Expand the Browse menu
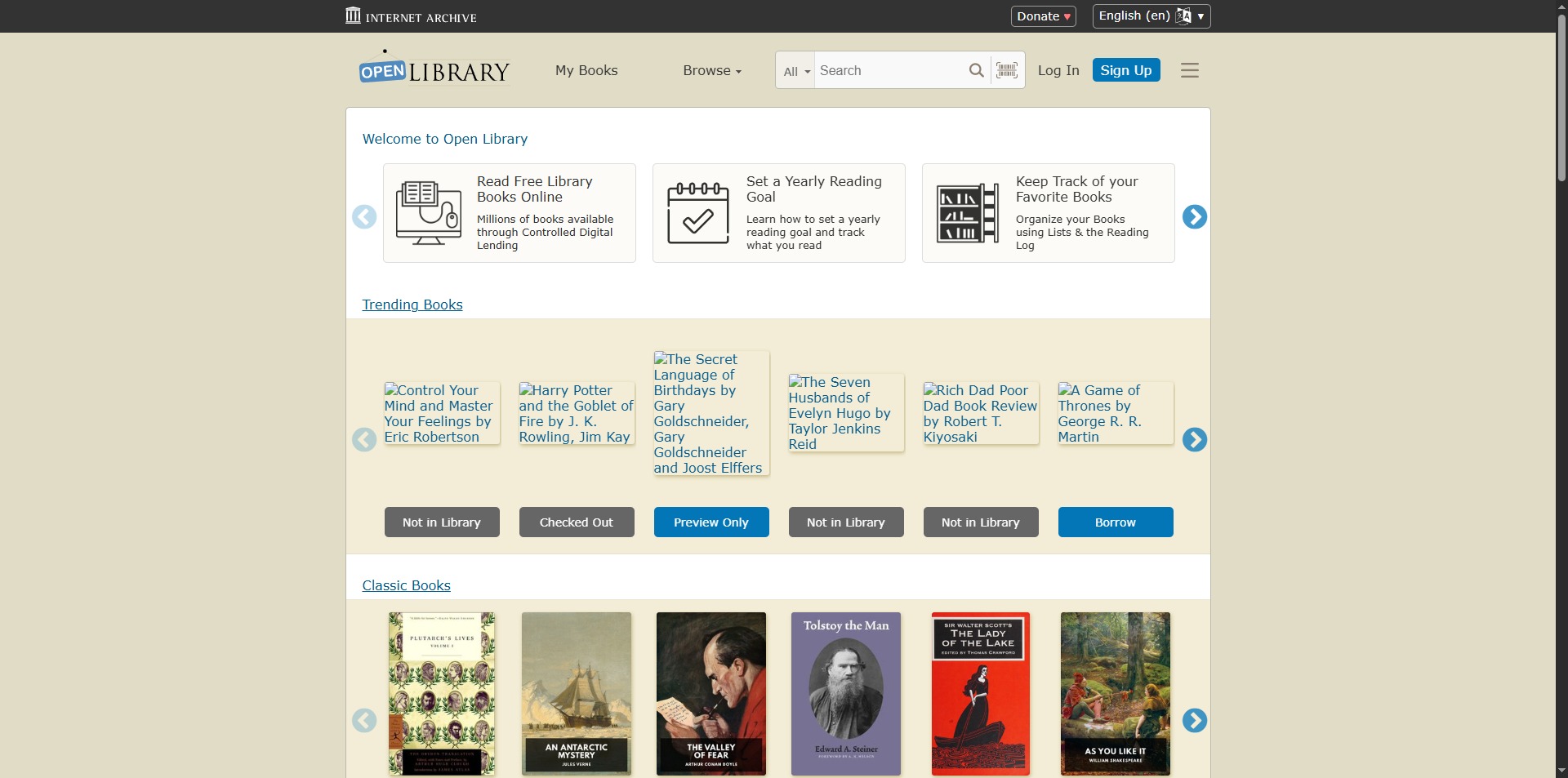Screen dimensions: 1568x778 (712, 71)
